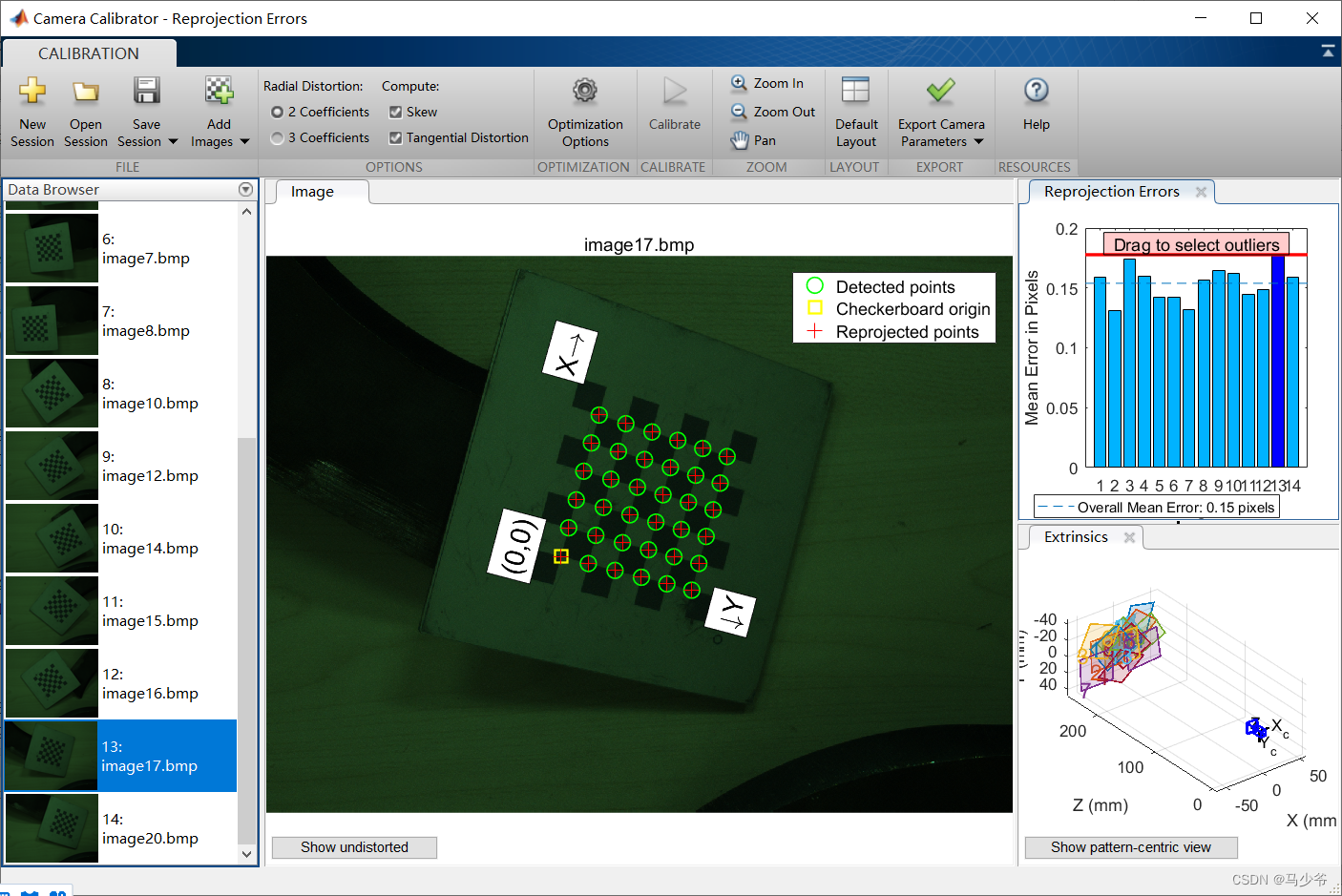Image resolution: width=1342 pixels, height=896 pixels.
Task: Select the image10.bmp thumbnail in Data Browser
Action: 52,393
